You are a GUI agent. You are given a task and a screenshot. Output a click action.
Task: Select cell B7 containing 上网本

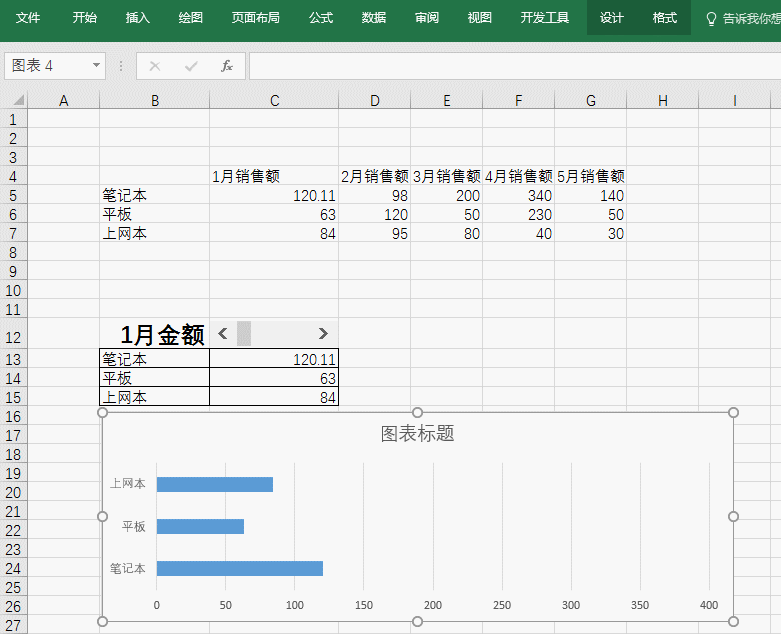coord(154,233)
